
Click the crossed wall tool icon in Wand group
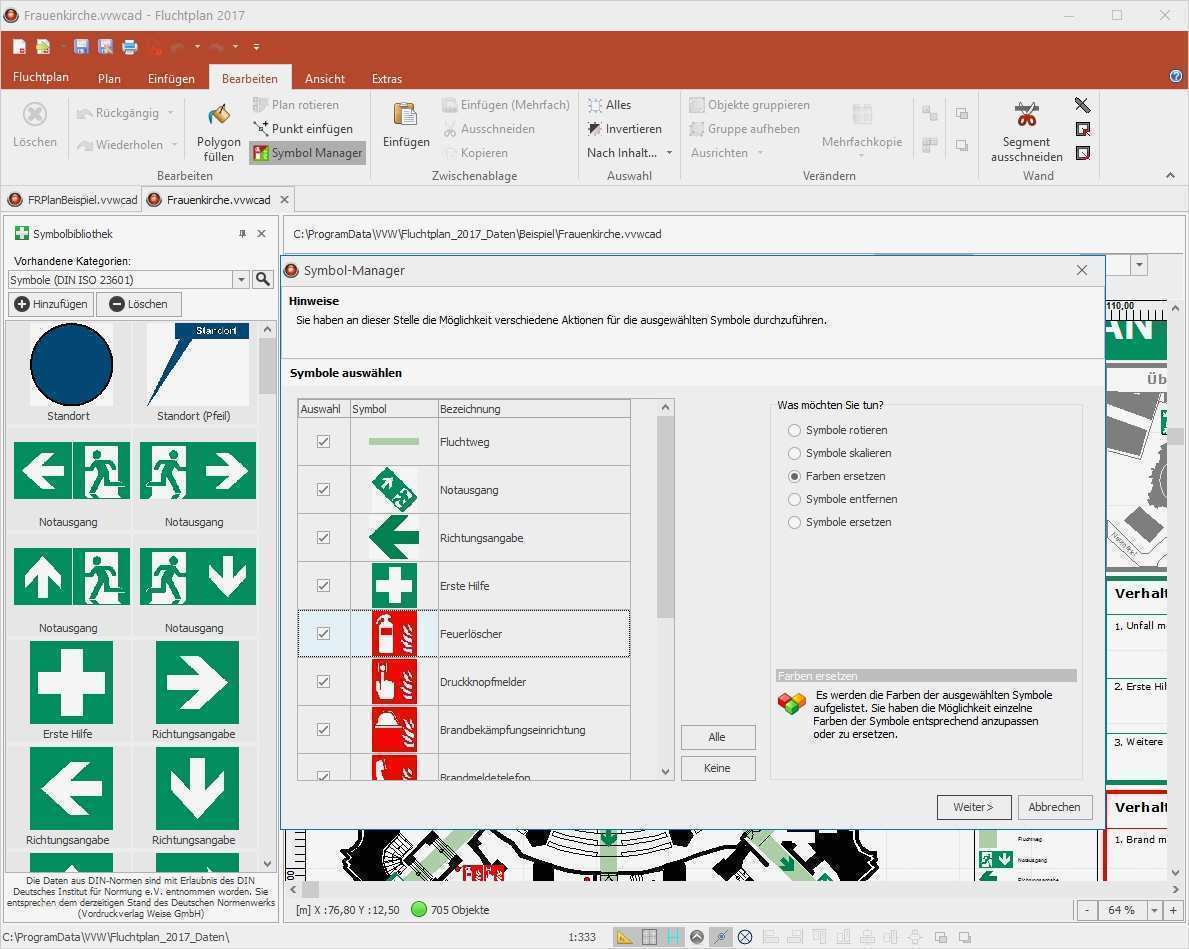(x=1083, y=105)
